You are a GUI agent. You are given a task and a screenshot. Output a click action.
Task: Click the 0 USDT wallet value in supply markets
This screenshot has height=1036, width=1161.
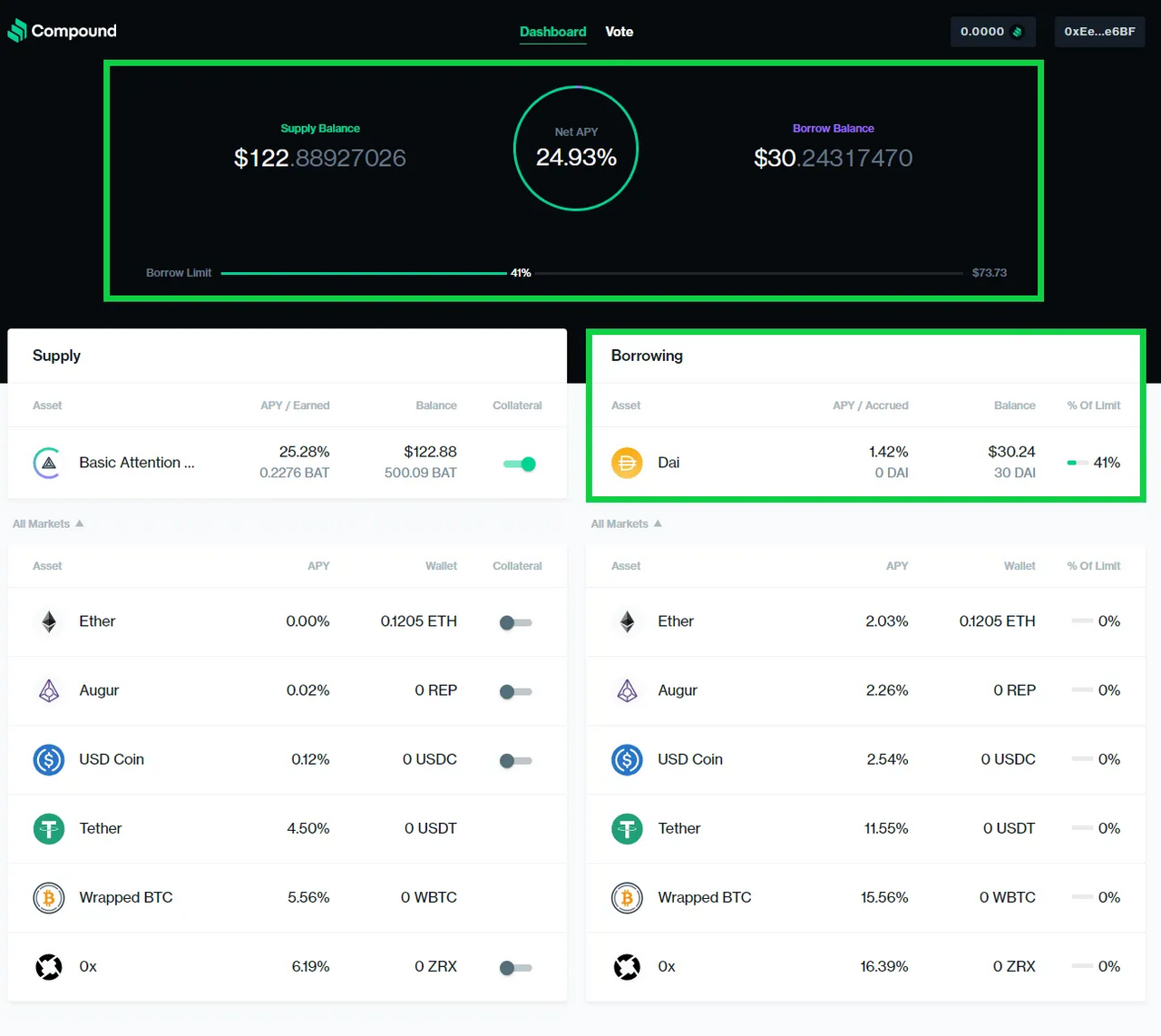click(431, 828)
